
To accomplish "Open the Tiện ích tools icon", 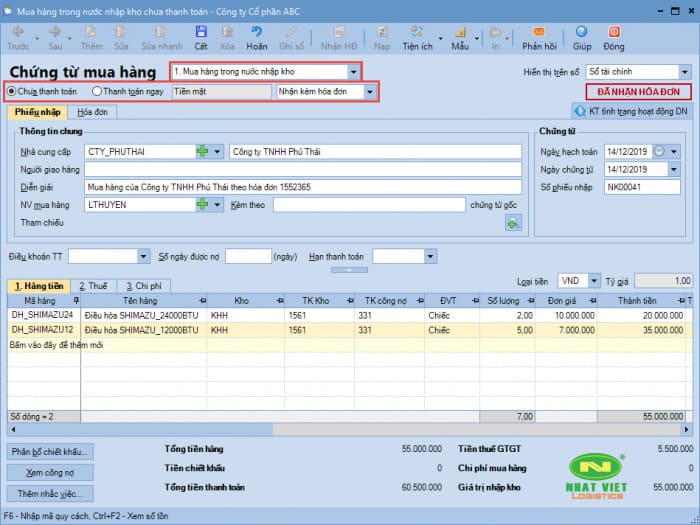I will [x=416, y=37].
